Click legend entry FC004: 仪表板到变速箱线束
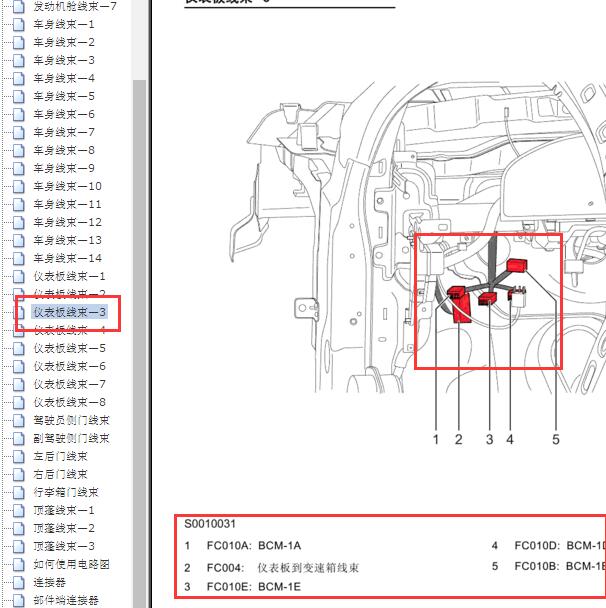606x608 pixels. 283,568
